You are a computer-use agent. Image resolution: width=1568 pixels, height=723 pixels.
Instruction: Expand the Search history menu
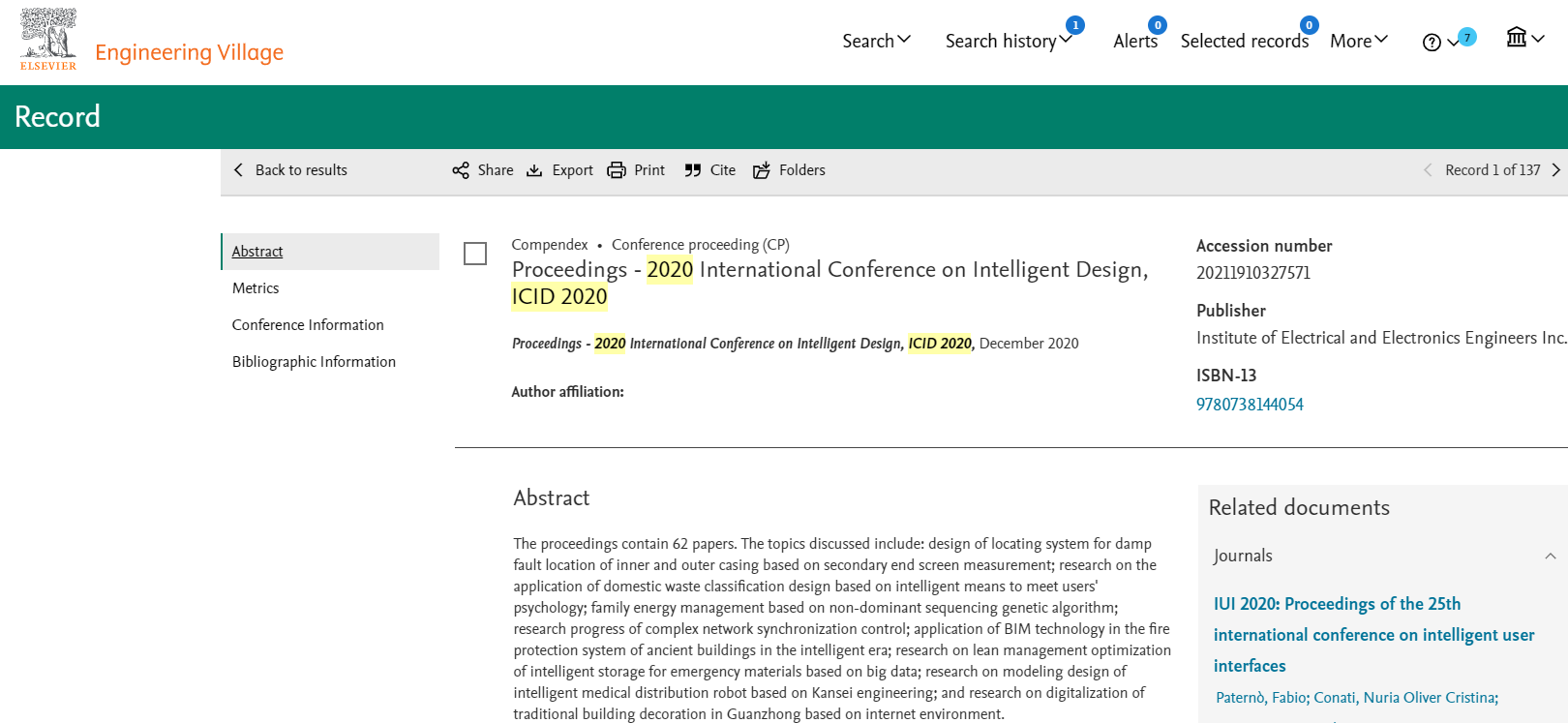point(1009,41)
